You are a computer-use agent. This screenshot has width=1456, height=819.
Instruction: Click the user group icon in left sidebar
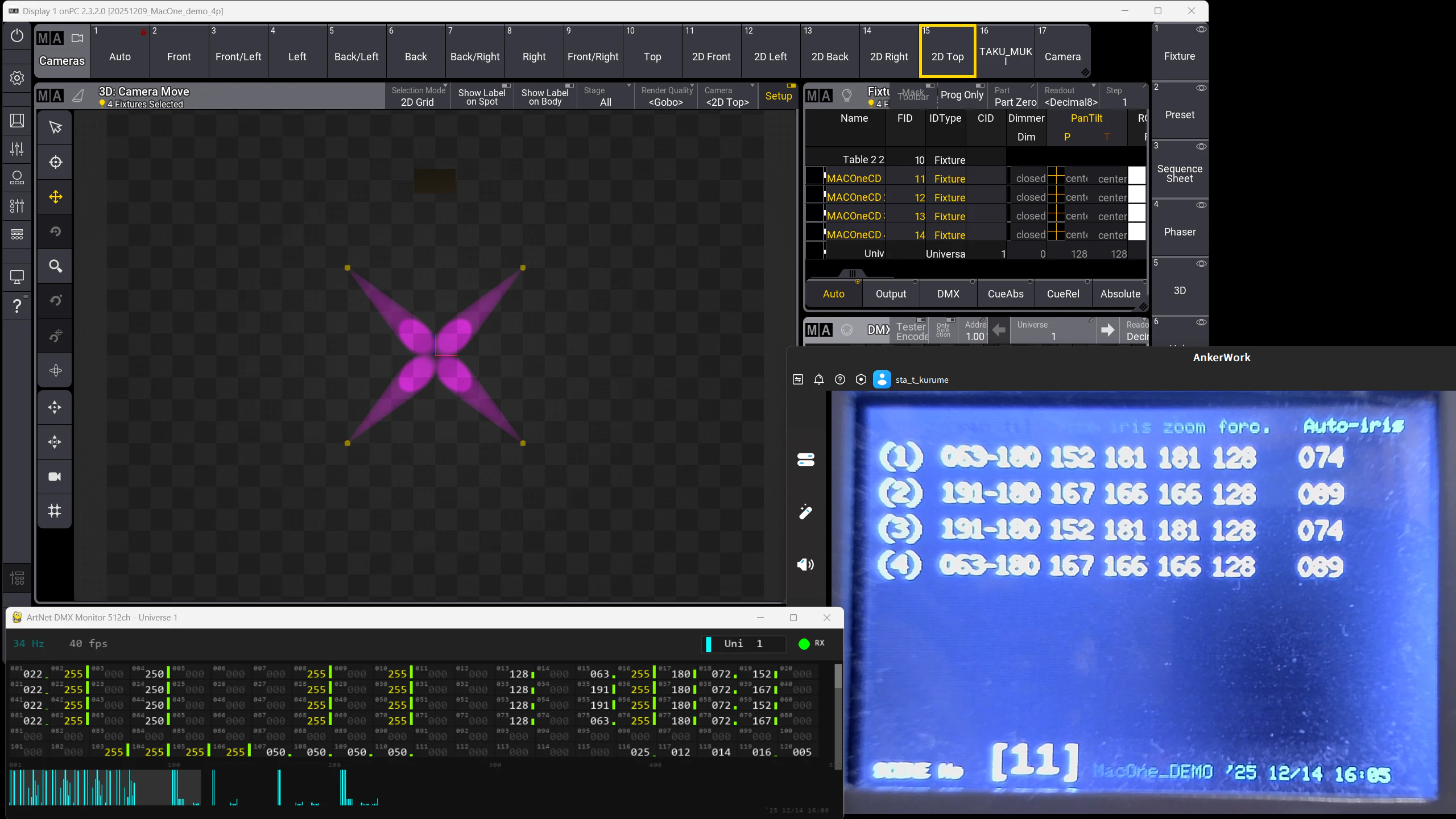pos(17,177)
